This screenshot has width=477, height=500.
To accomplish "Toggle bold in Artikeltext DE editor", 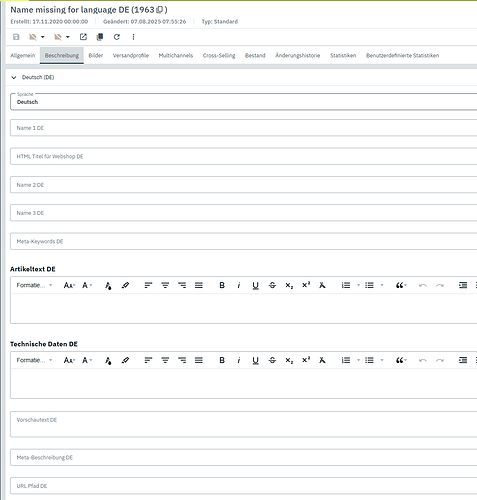I will point(222,285).
